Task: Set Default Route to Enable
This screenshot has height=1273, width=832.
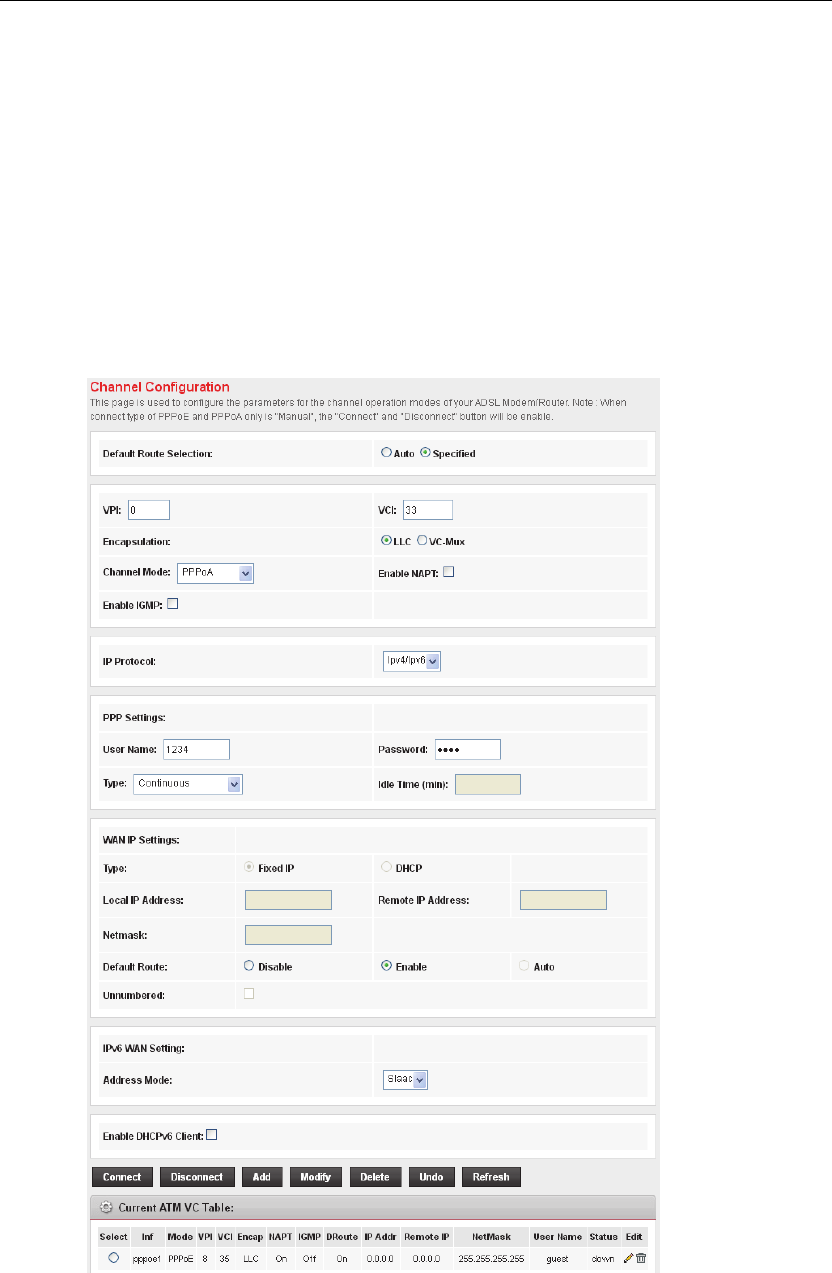Action: pyautogui.click(x=386, y=966)
